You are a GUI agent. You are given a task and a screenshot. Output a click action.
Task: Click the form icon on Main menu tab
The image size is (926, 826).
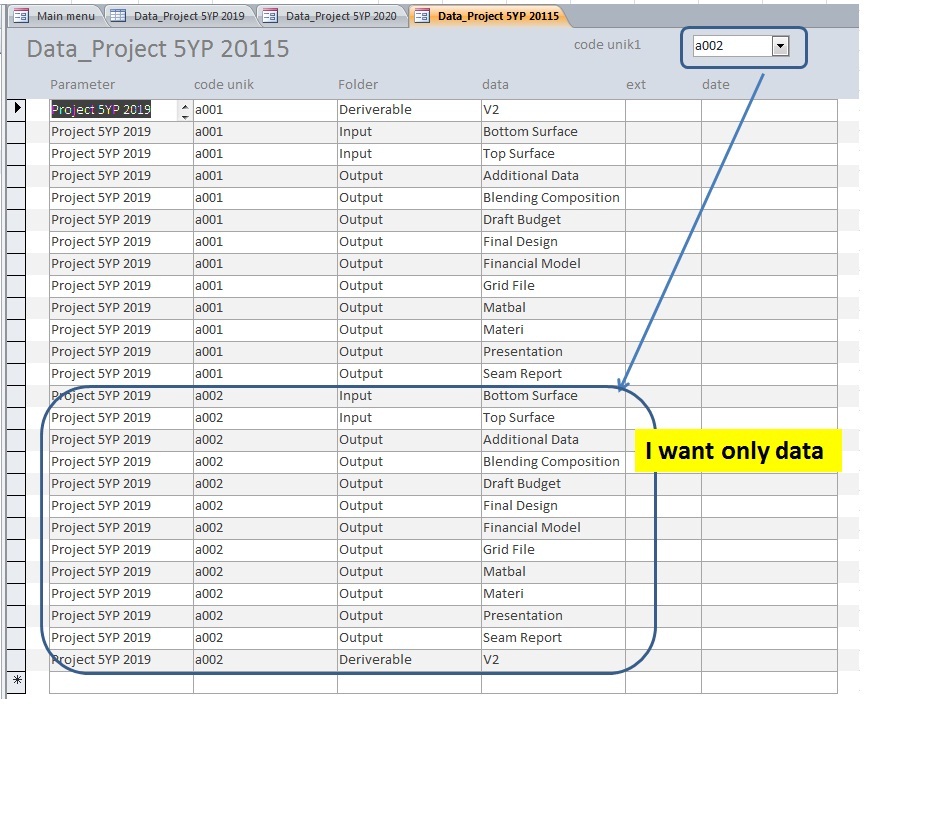click(21, 16)
